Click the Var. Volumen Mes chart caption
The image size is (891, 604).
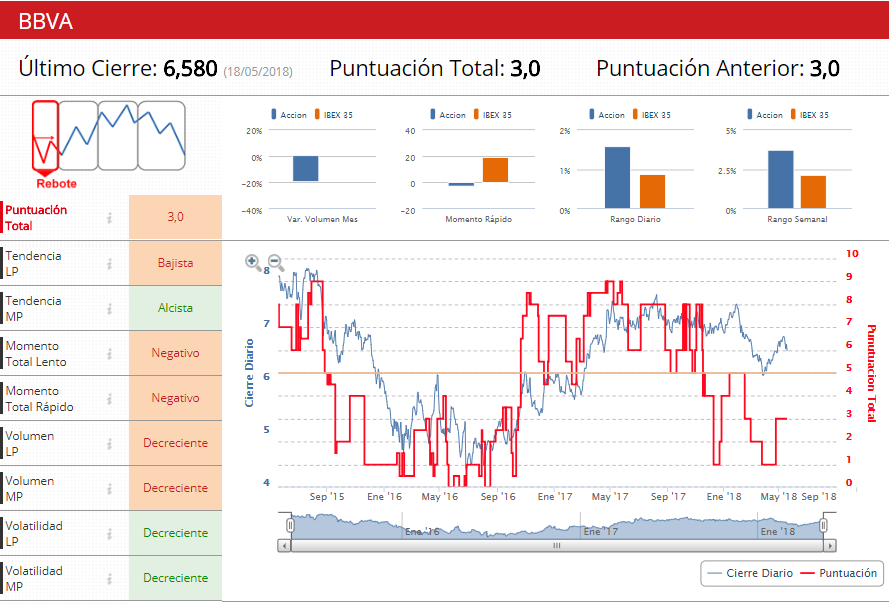coord(322,219)
